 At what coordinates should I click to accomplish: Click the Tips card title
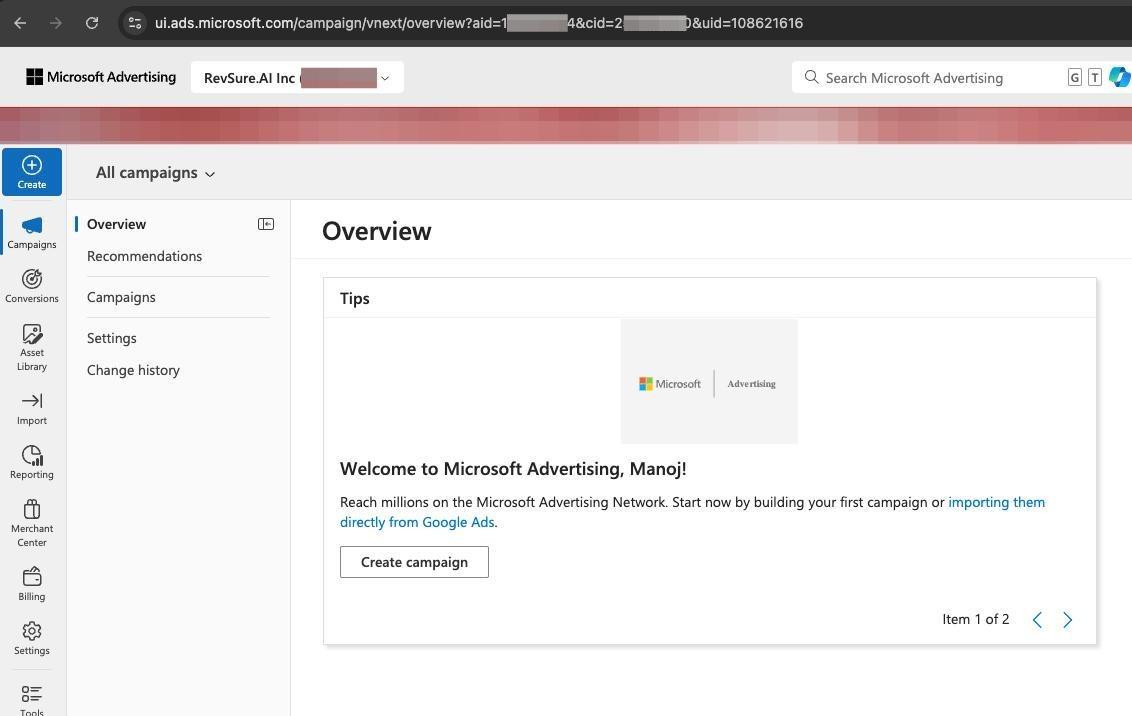coord(354,298)
